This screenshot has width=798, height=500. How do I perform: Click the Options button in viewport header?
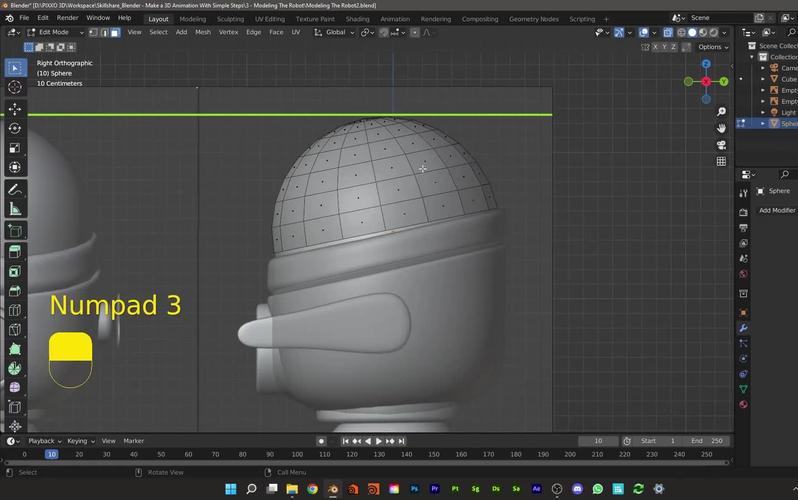click(711, 47)
